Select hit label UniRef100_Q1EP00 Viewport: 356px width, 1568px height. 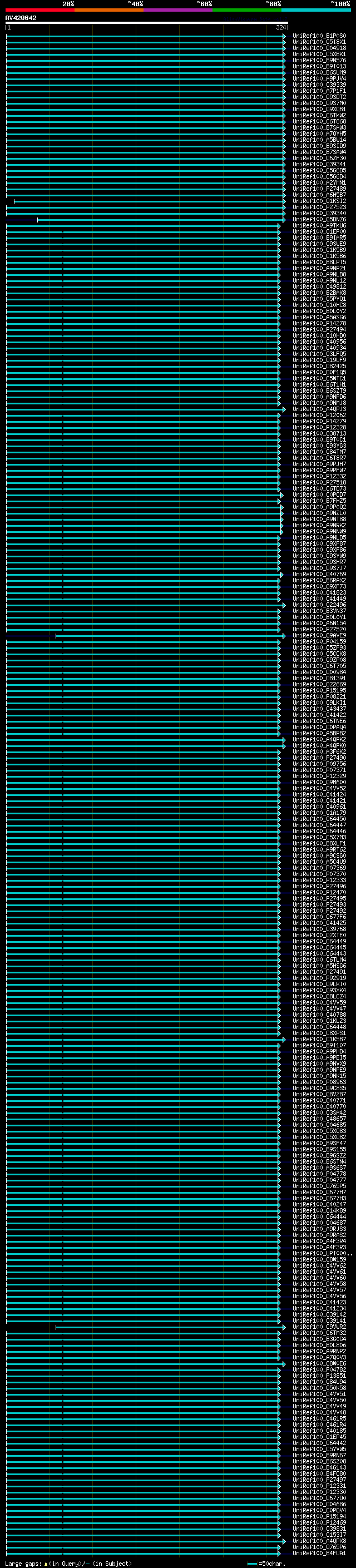(319, 231)
